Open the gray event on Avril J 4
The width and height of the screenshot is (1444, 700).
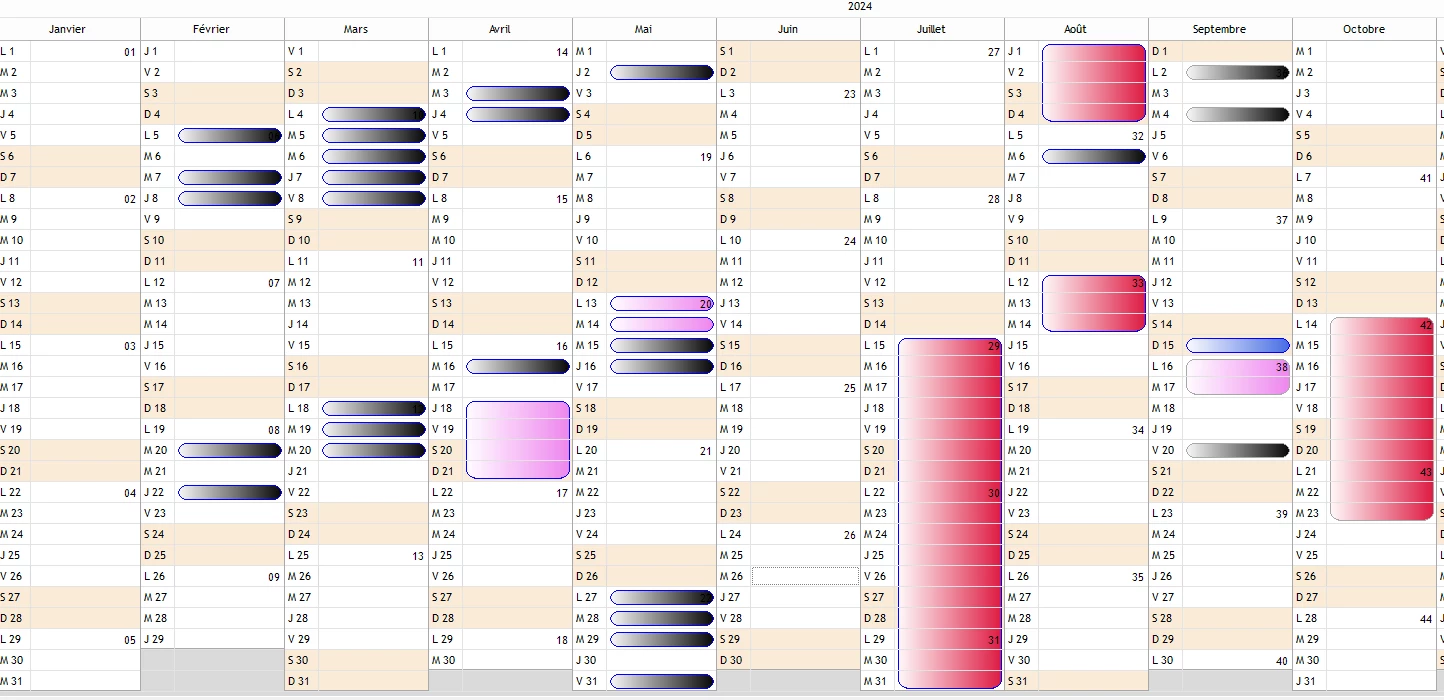(518, 114)
